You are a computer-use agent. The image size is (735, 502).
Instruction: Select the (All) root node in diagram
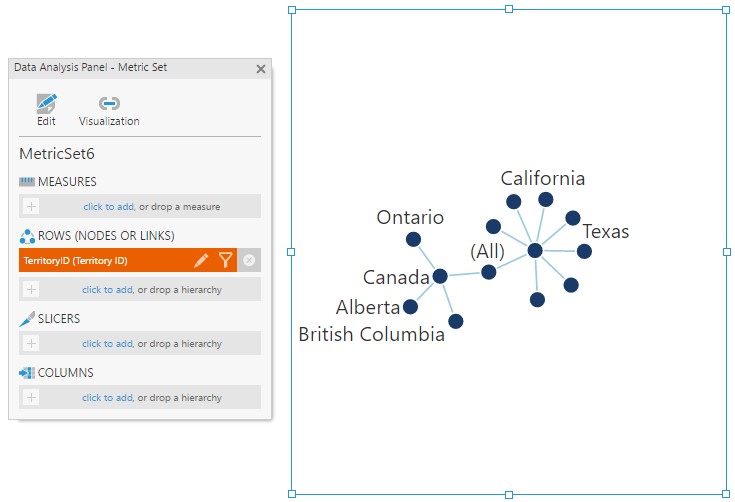click(488, 272)
